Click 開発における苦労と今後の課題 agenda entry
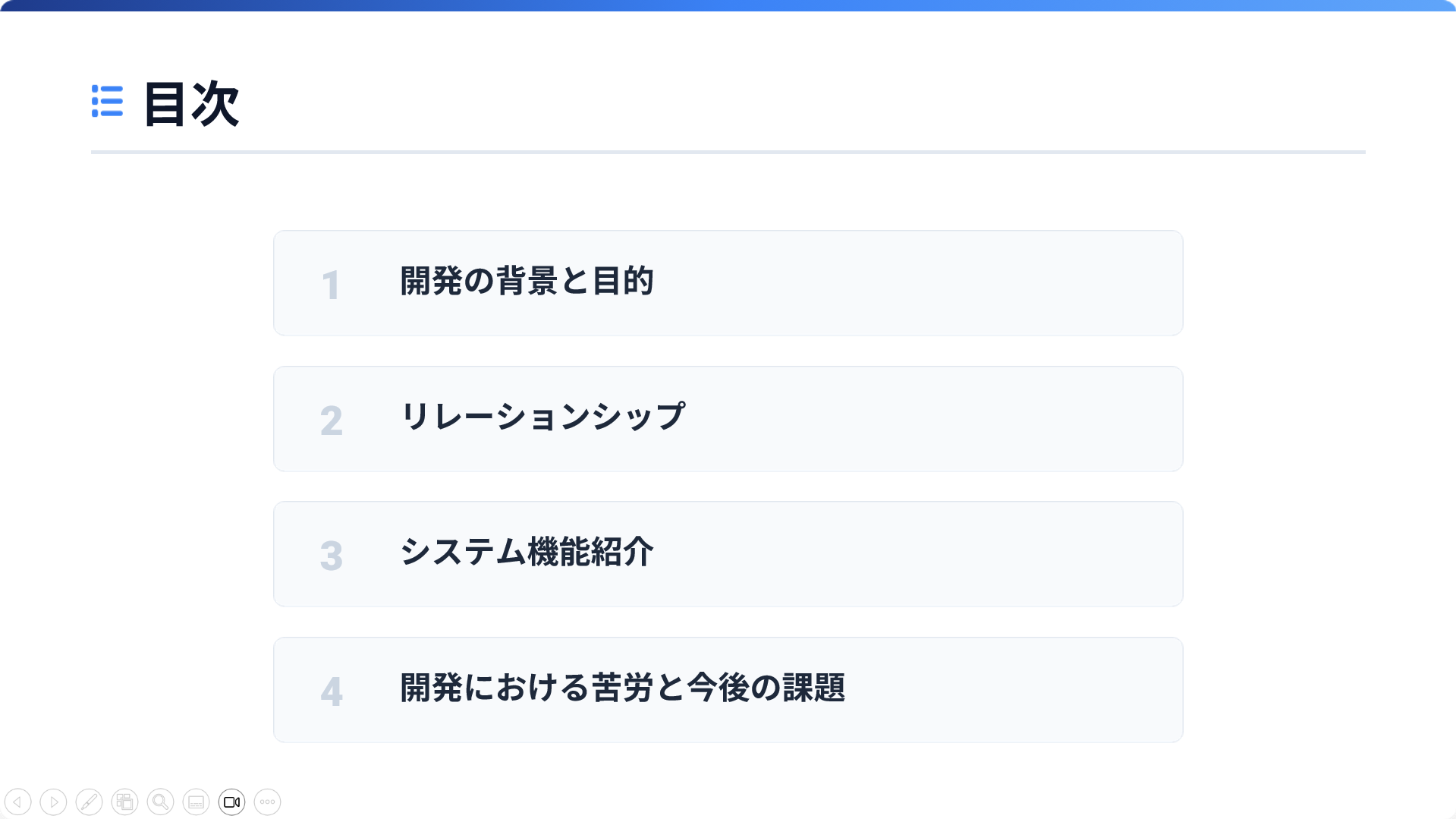The image size is (1456, 819). click(x=622, y=688)
